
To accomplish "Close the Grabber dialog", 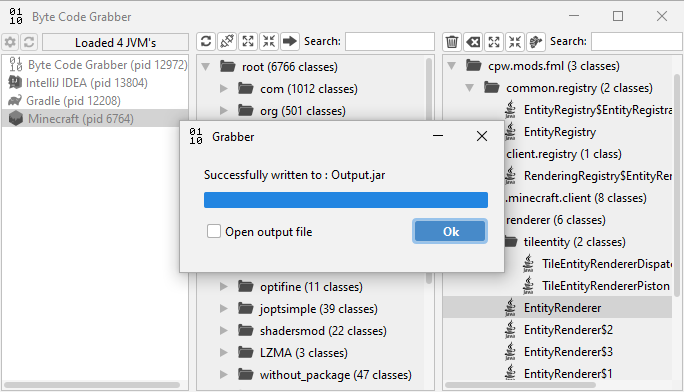I will (x=482, y=136).
